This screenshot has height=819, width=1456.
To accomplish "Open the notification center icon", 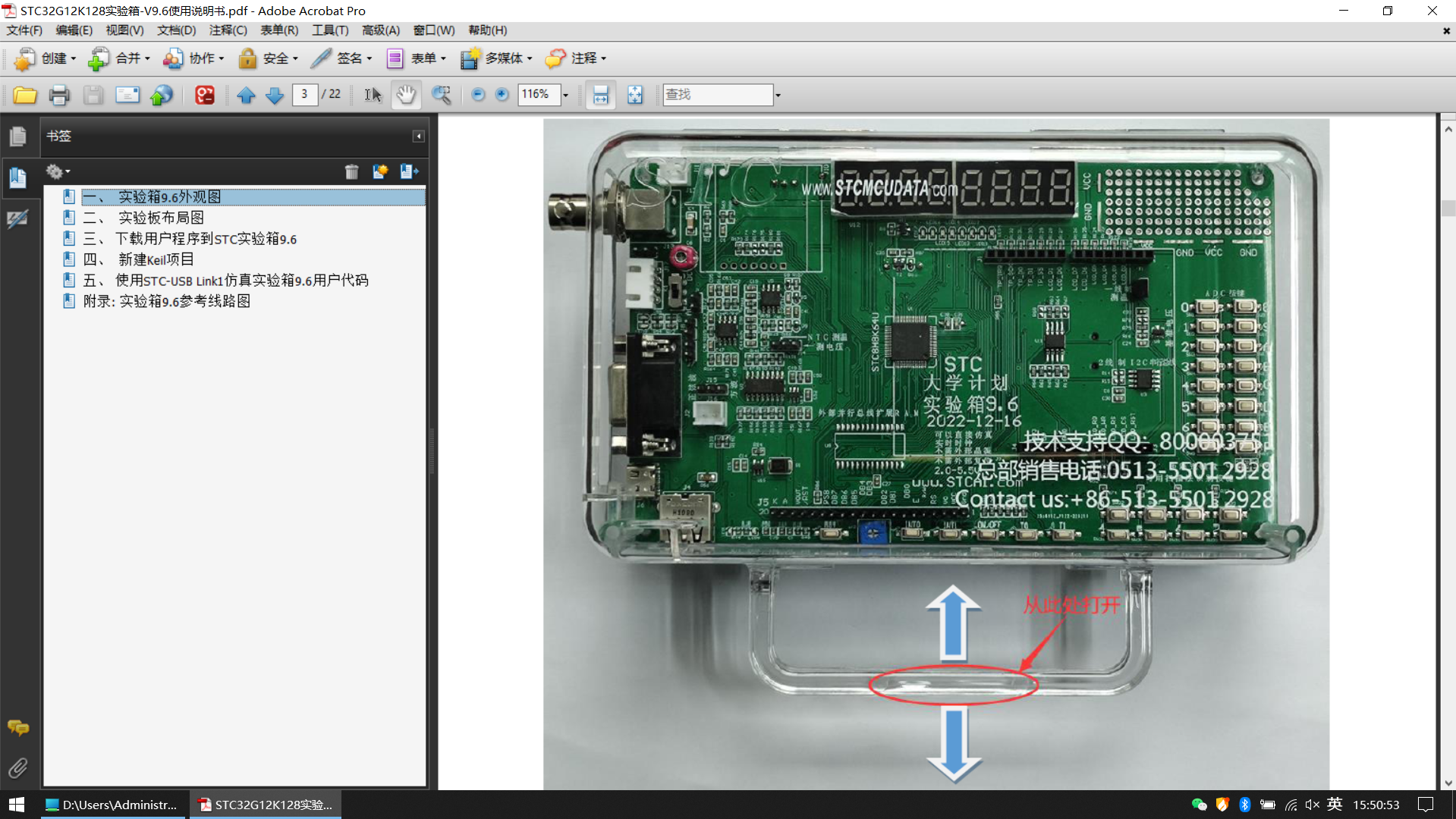I will (1426, 805).
